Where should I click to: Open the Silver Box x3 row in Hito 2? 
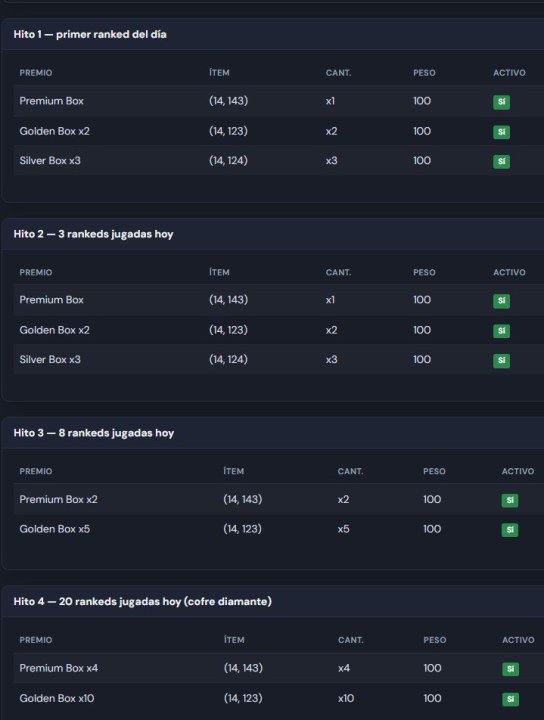[279, 360]
